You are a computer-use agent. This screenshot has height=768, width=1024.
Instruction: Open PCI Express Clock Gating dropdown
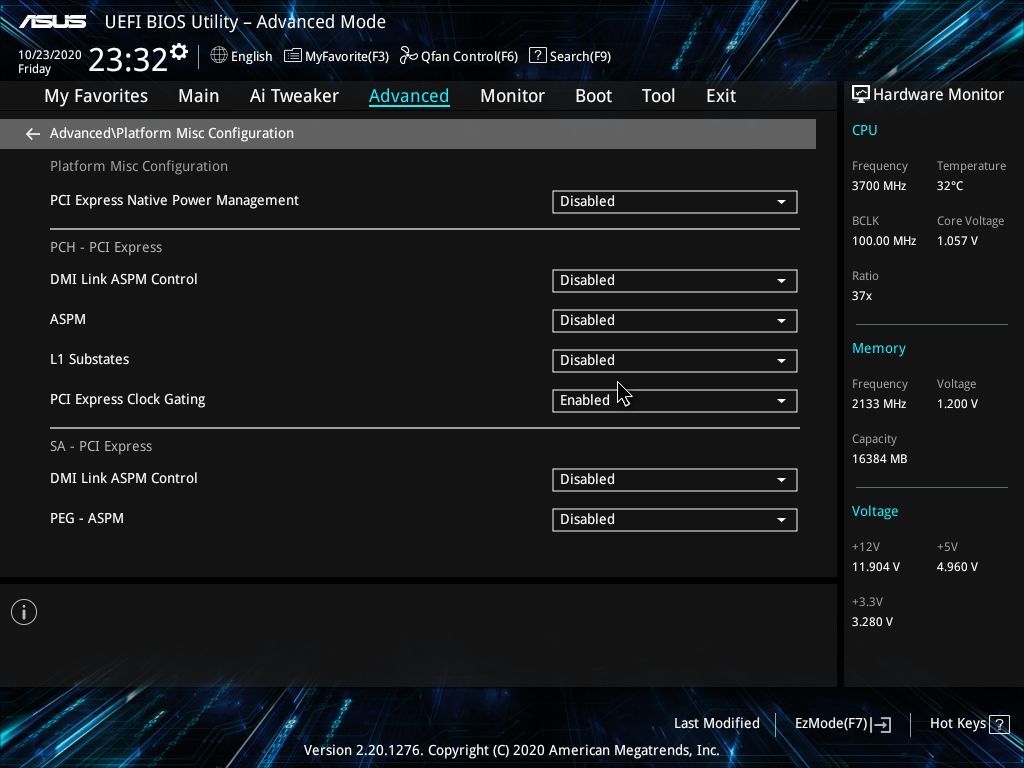675,401
